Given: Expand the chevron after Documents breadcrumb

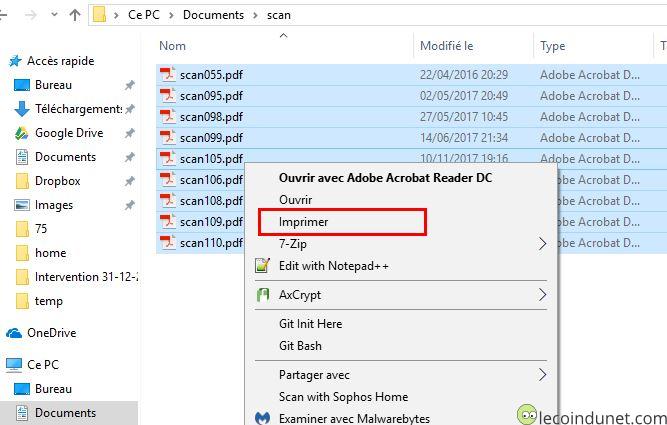Looking at the screenshot, I should pos(255,15).
